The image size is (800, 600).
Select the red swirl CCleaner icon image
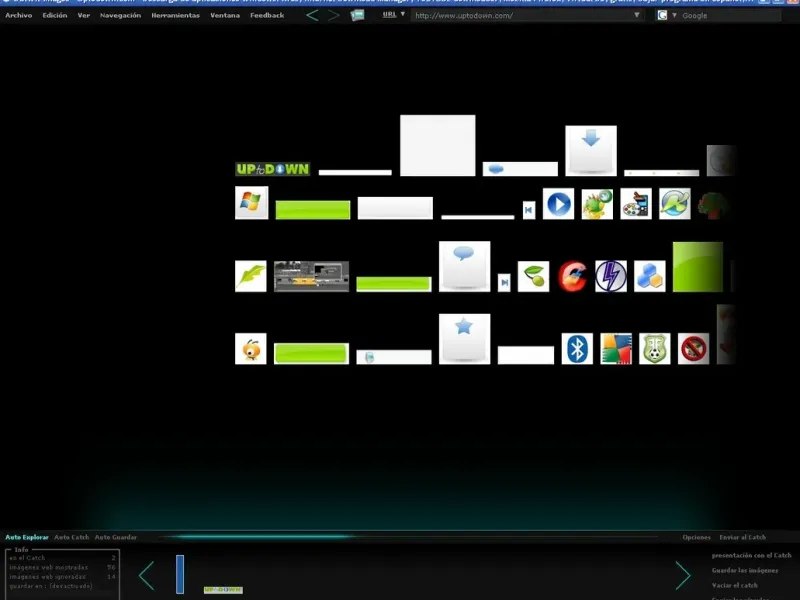572,276
